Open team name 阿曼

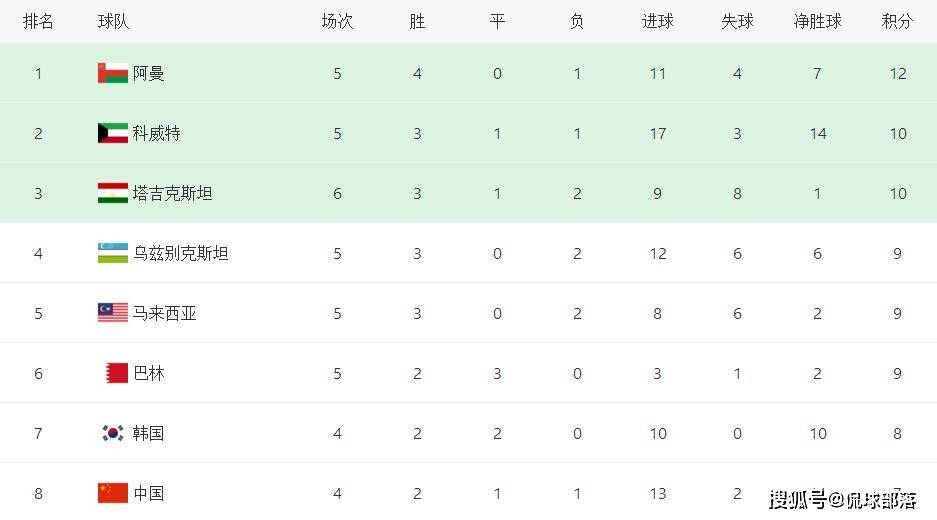coord(148,74)
